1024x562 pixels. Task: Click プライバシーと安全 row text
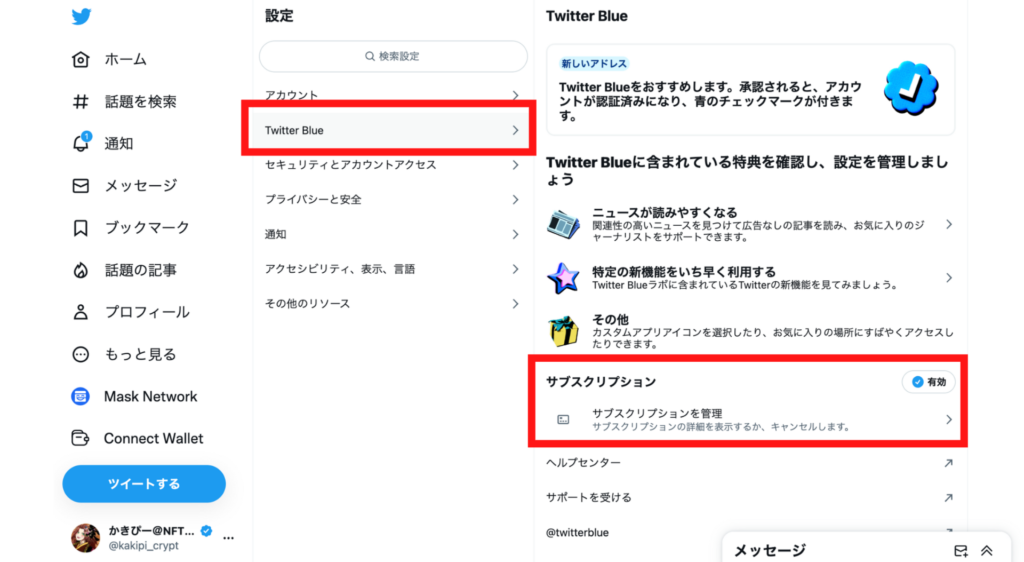[x=313, y=200]
